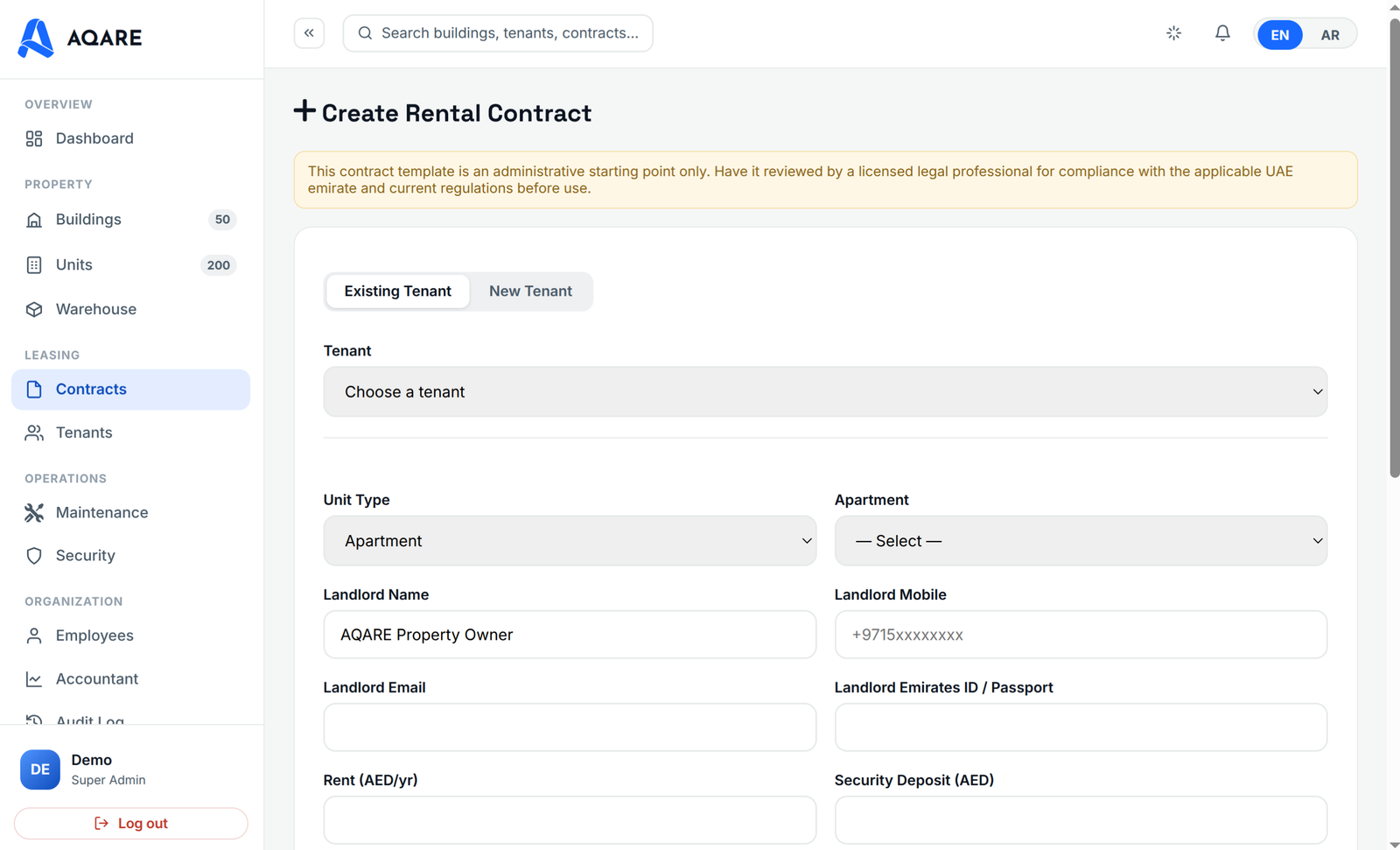Click the Employees person icon
1400x850 pixels.
pyautogui.click(x=34, y=636)
